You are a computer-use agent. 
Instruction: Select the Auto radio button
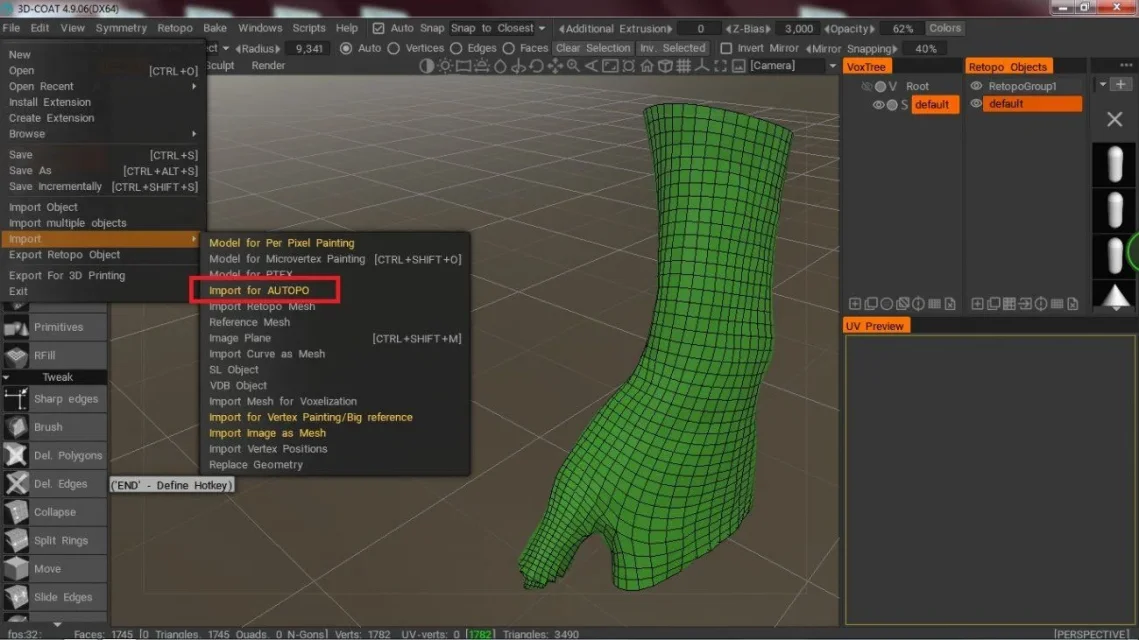[x=346, y=48]
